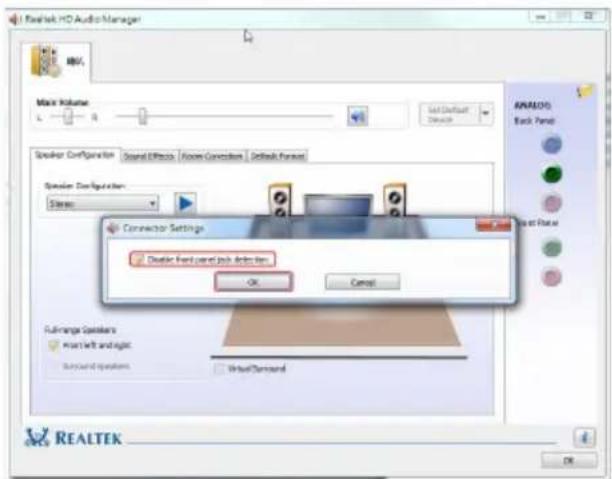Click the right speaker in the room diagram

click(395, 200)
